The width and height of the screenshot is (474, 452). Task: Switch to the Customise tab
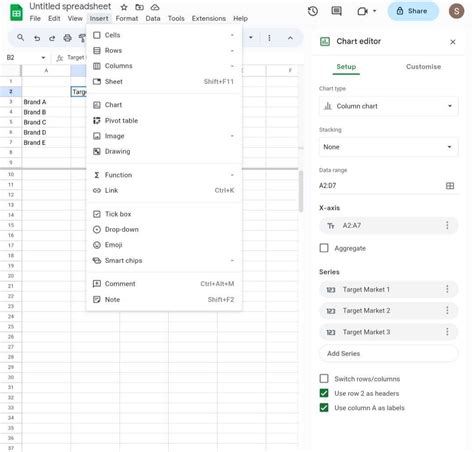[423, 67]
